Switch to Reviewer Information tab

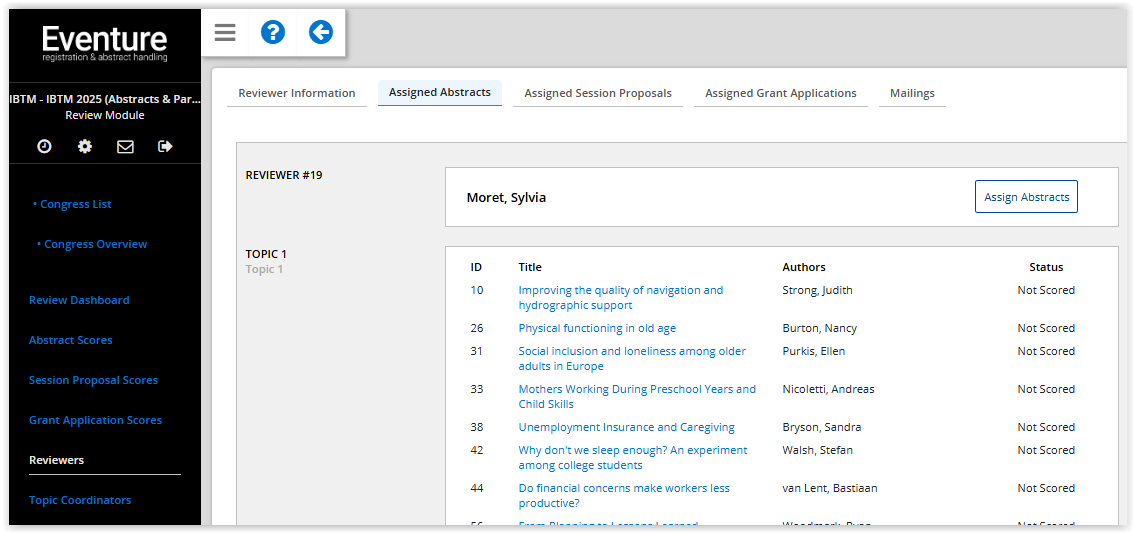coord(297,93)
